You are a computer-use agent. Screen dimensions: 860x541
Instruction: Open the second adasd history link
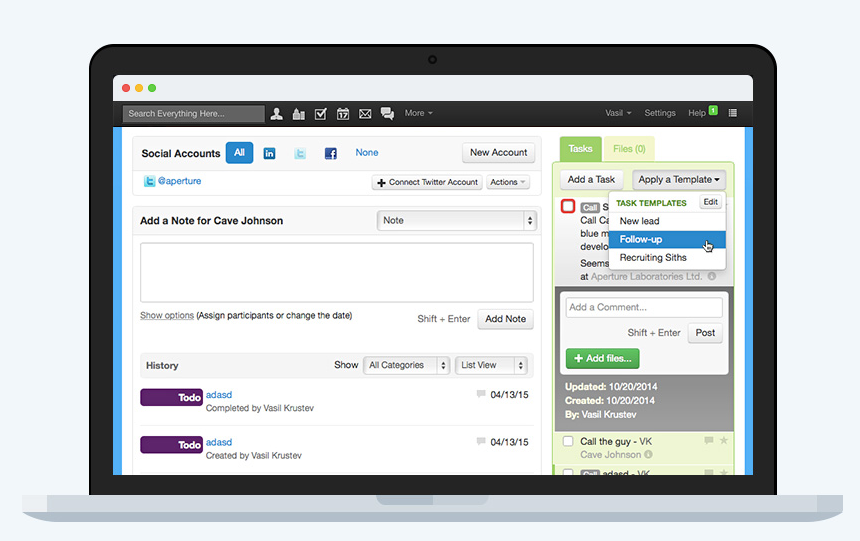219,442
